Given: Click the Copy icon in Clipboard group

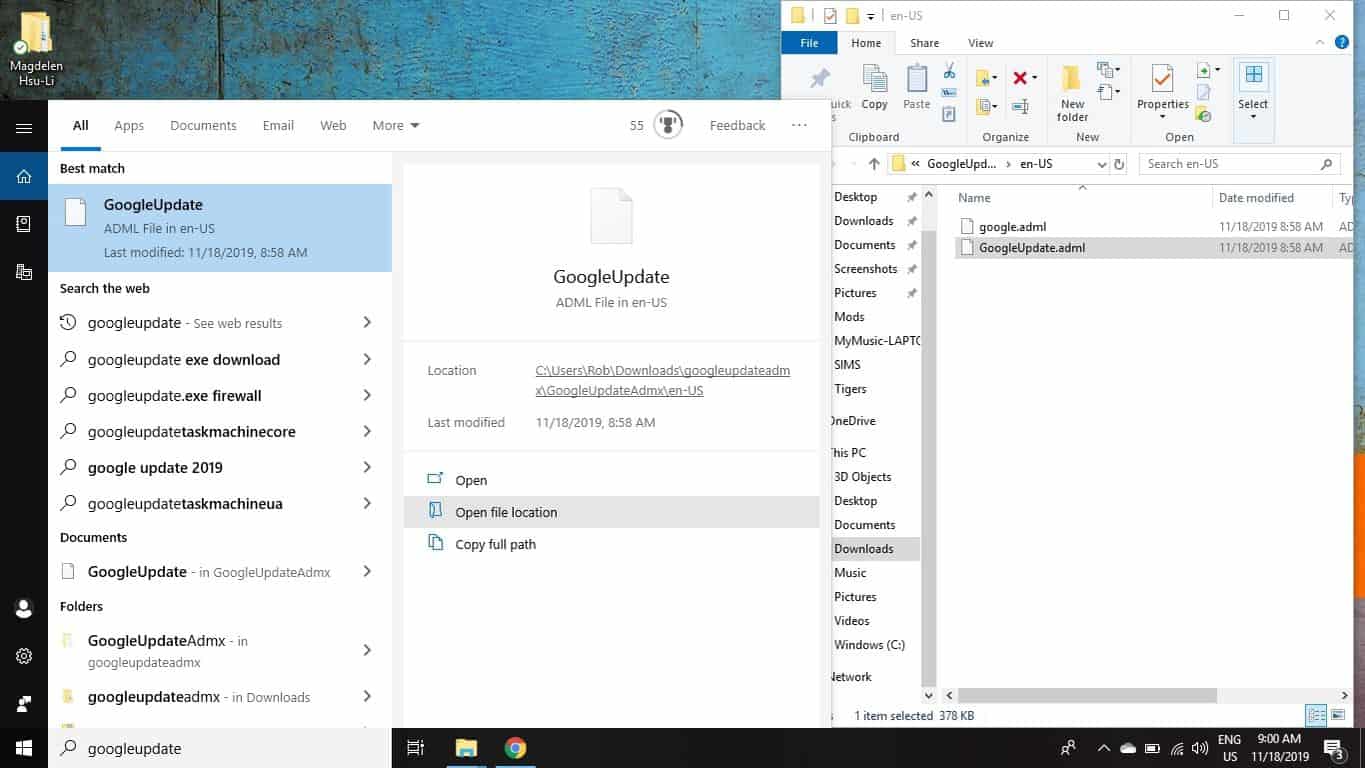Looking at the screenshot, I should click(x=875, y=87).
